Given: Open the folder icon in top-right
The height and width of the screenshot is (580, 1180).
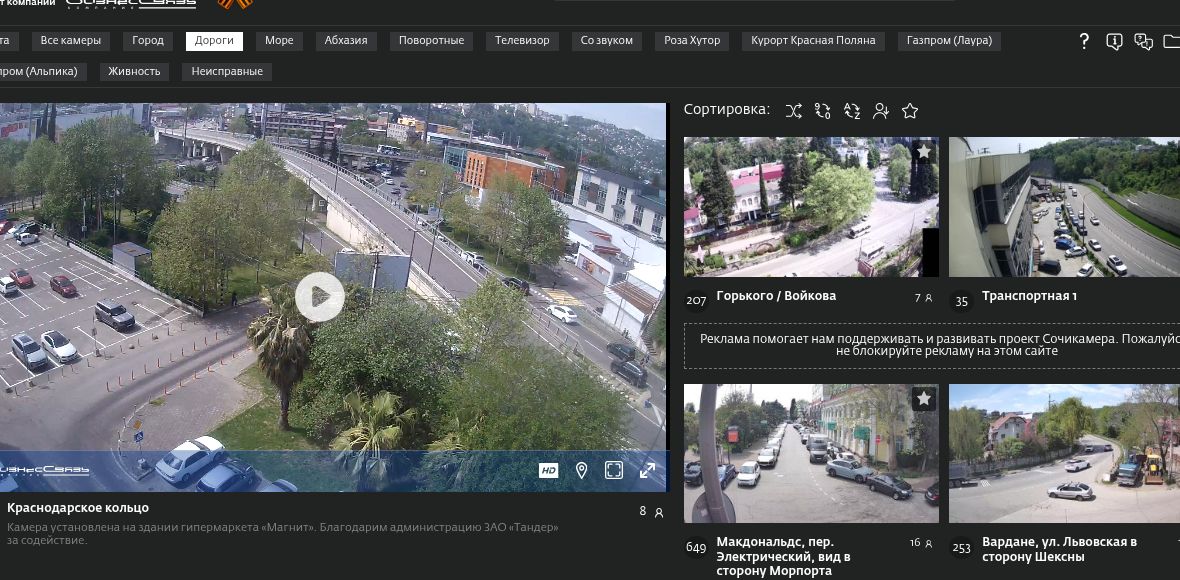Looking at the screenshot, I should coord(1171,41).
